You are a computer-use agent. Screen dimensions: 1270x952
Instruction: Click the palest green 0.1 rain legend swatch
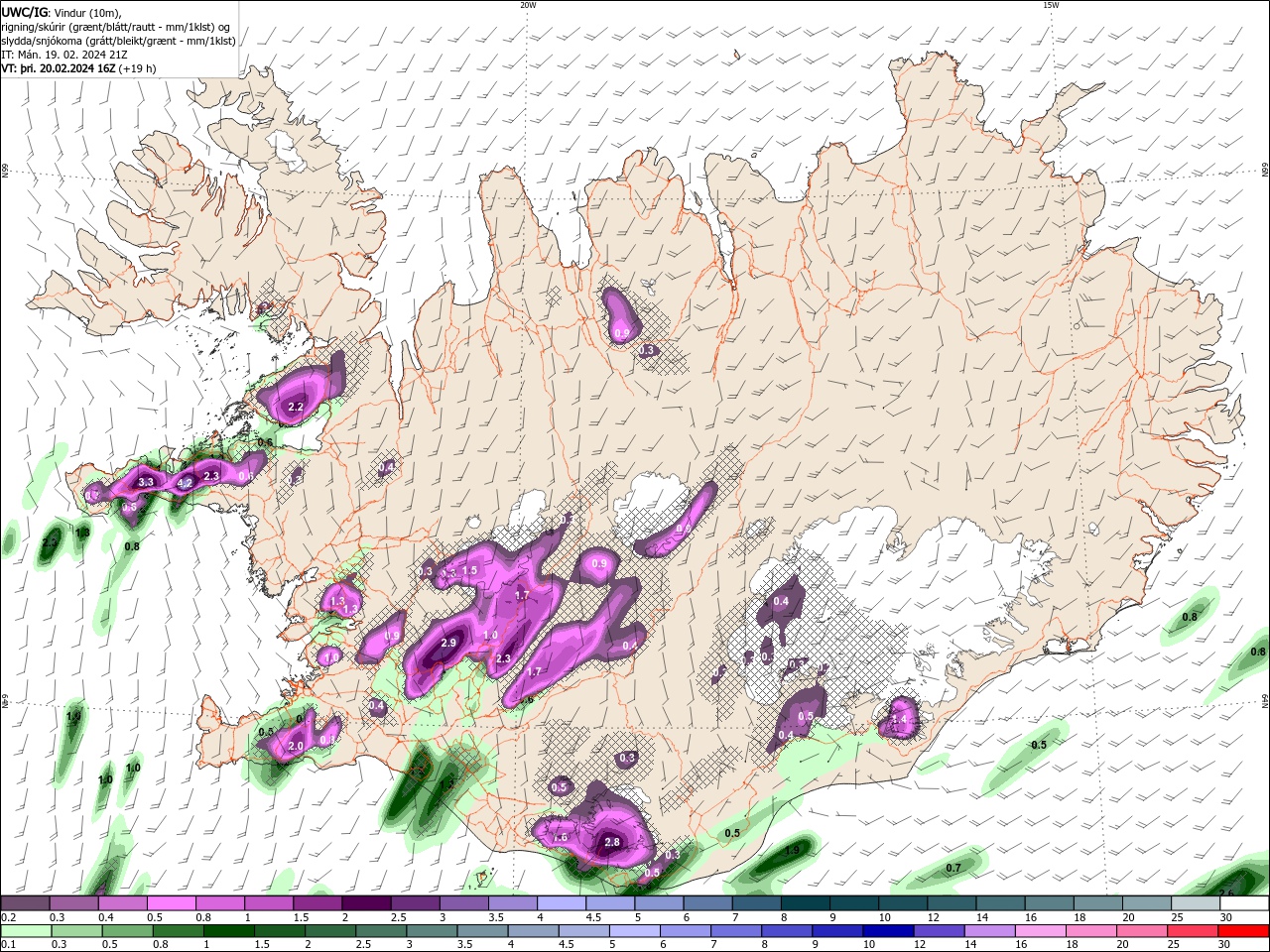coord(25,931)
